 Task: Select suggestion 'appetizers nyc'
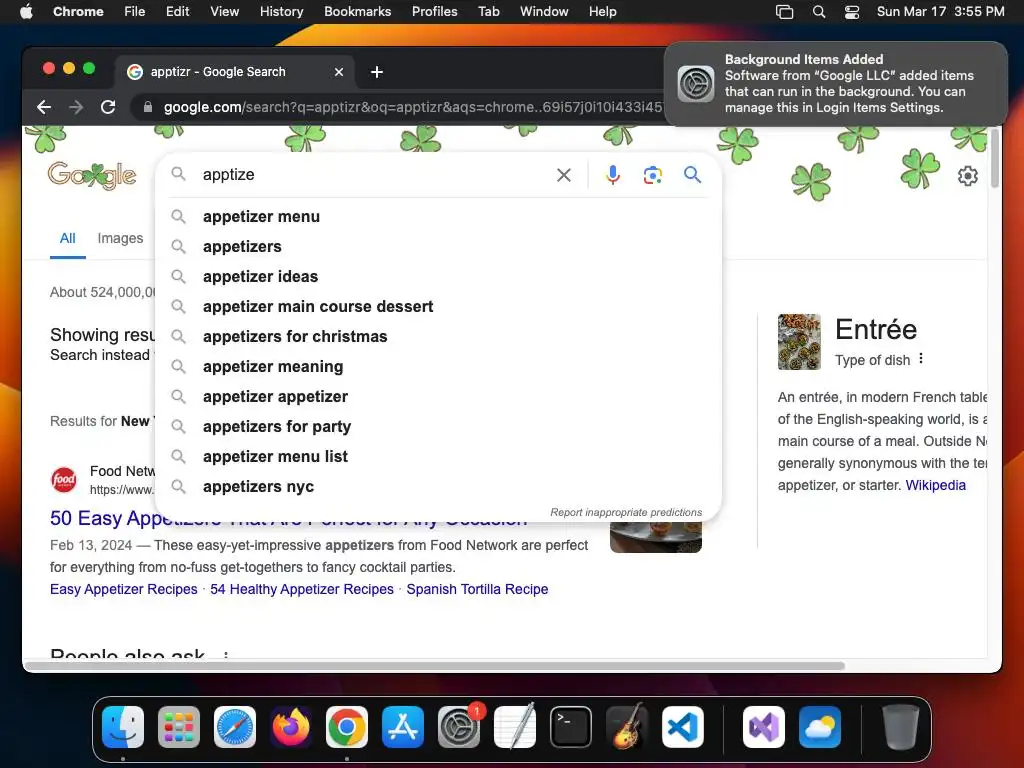pyautogui.click(x=439, y=487)
